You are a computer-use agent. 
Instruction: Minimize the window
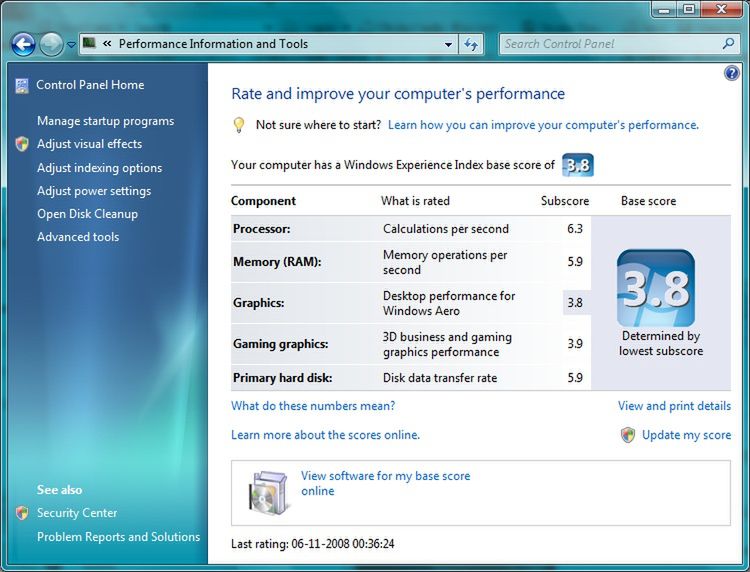pos(664,9)
